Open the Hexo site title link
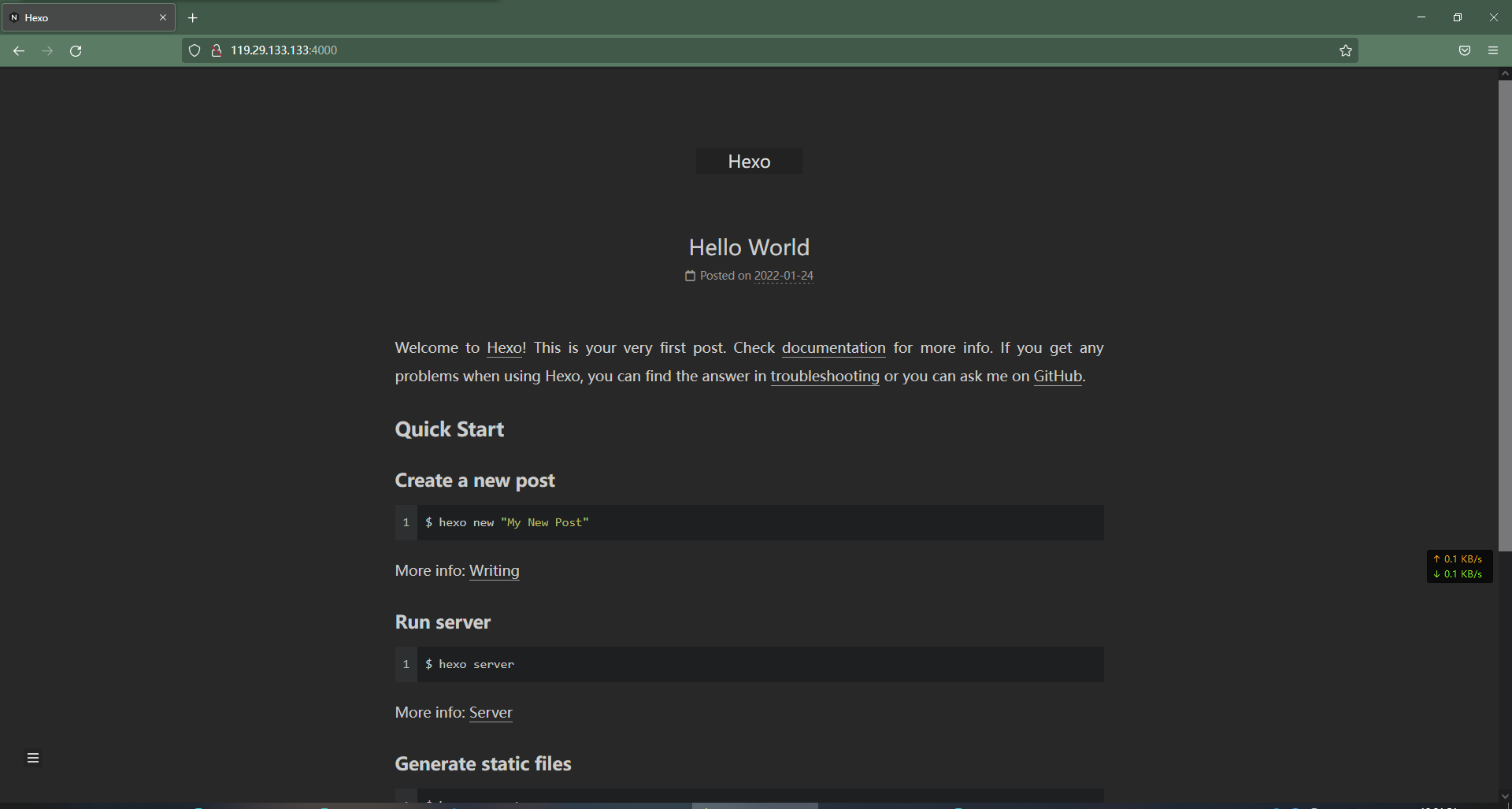 click(x=749, y=161)
